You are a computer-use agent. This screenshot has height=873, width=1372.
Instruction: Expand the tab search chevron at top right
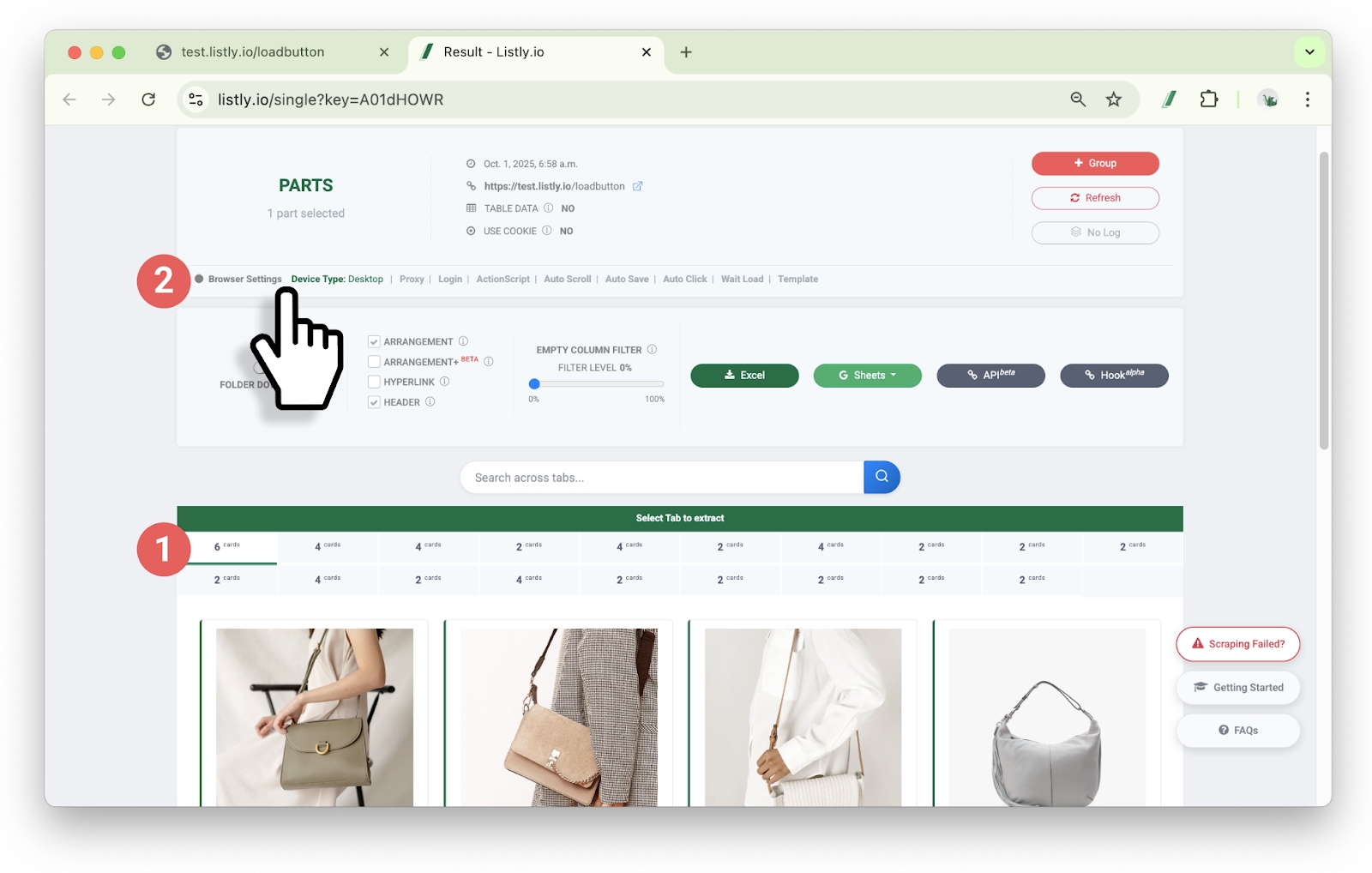1309,52
